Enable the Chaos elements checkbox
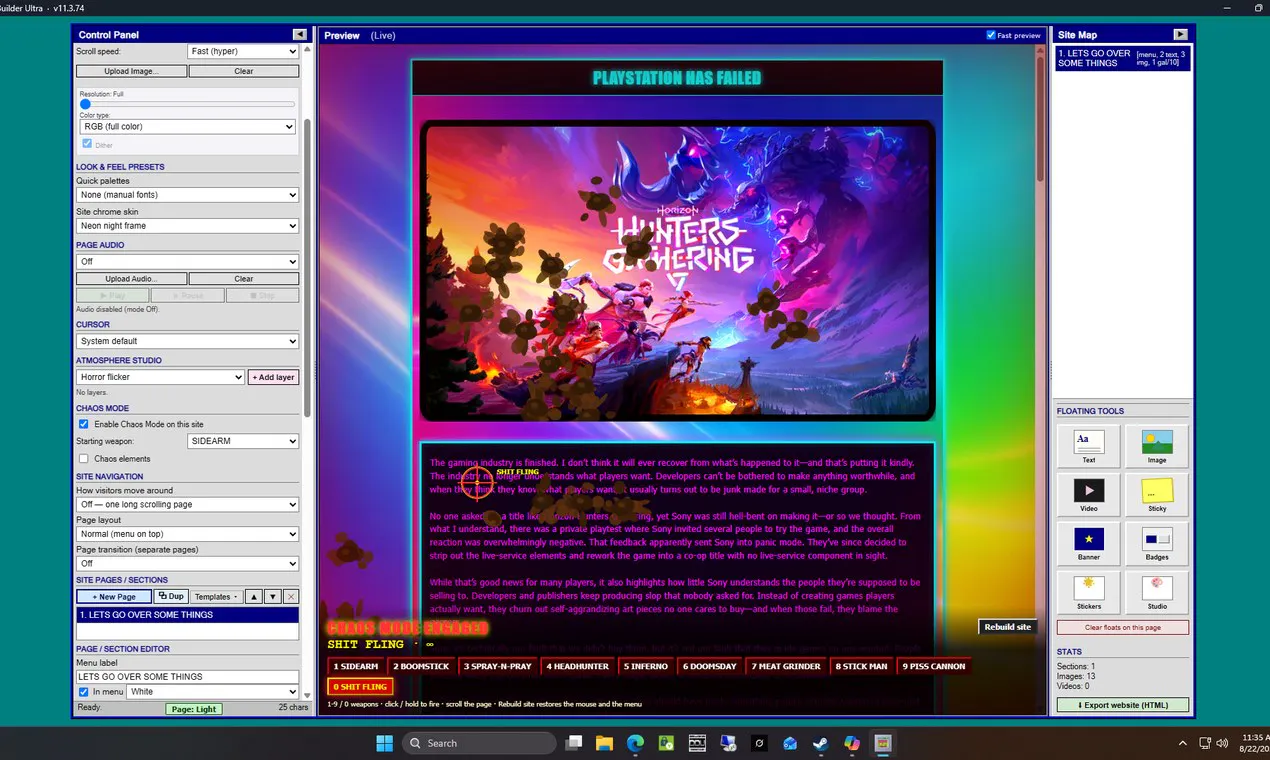Image resolution: width=1270 pixels, height=760 pixels. (84, 459)
